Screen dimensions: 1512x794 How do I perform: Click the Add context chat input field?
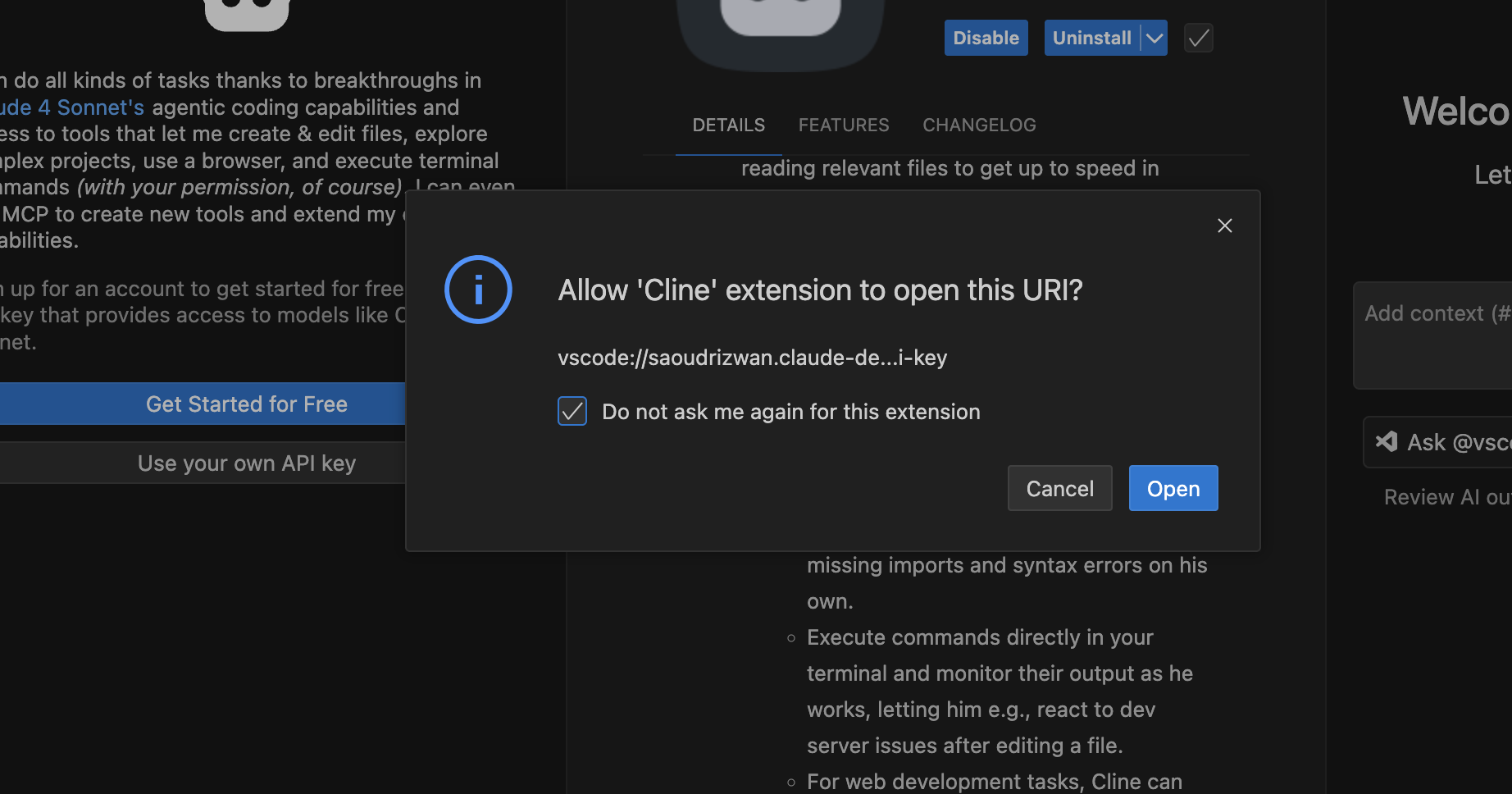pyautogui.click(x=1432, y=335)
